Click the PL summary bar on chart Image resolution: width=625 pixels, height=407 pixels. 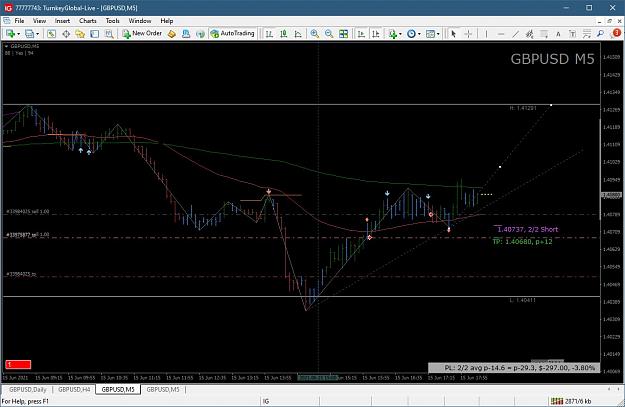tap(514, 368)
